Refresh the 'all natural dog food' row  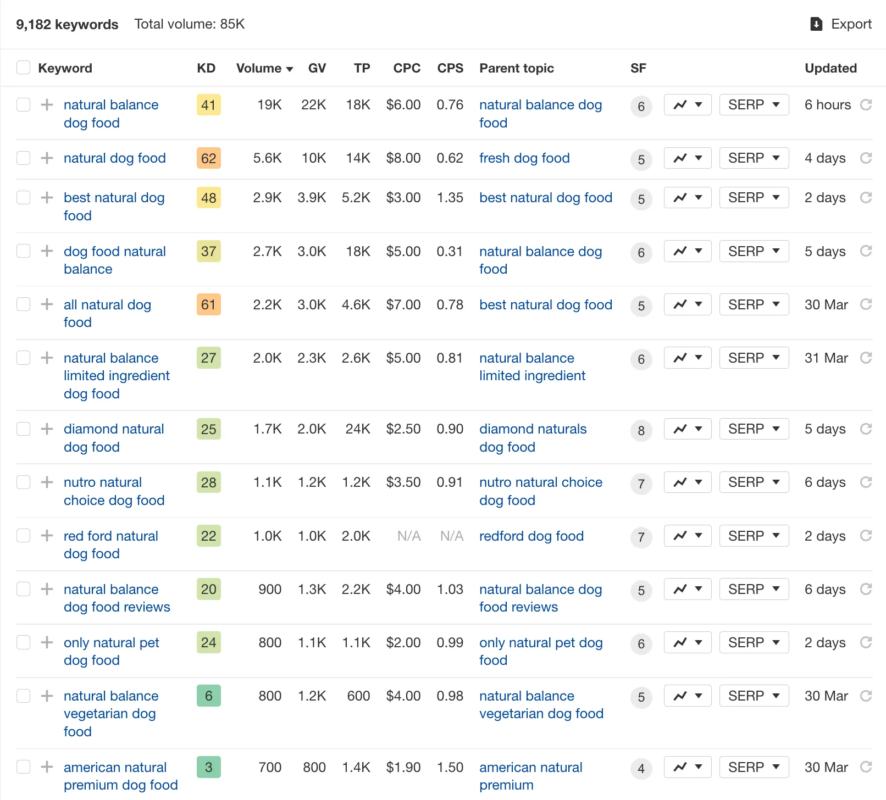click(866, 305)
